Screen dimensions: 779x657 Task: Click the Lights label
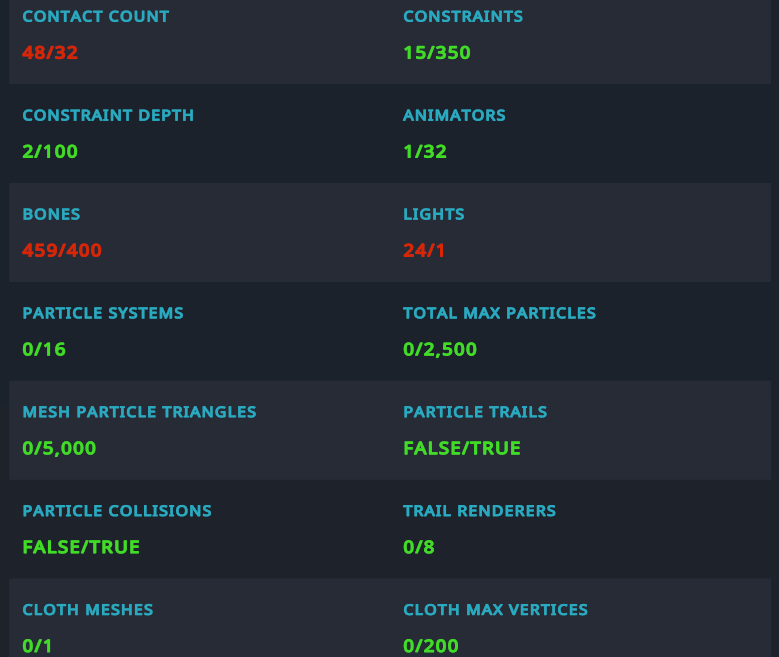pyautogui.click(x=433, y=214)
